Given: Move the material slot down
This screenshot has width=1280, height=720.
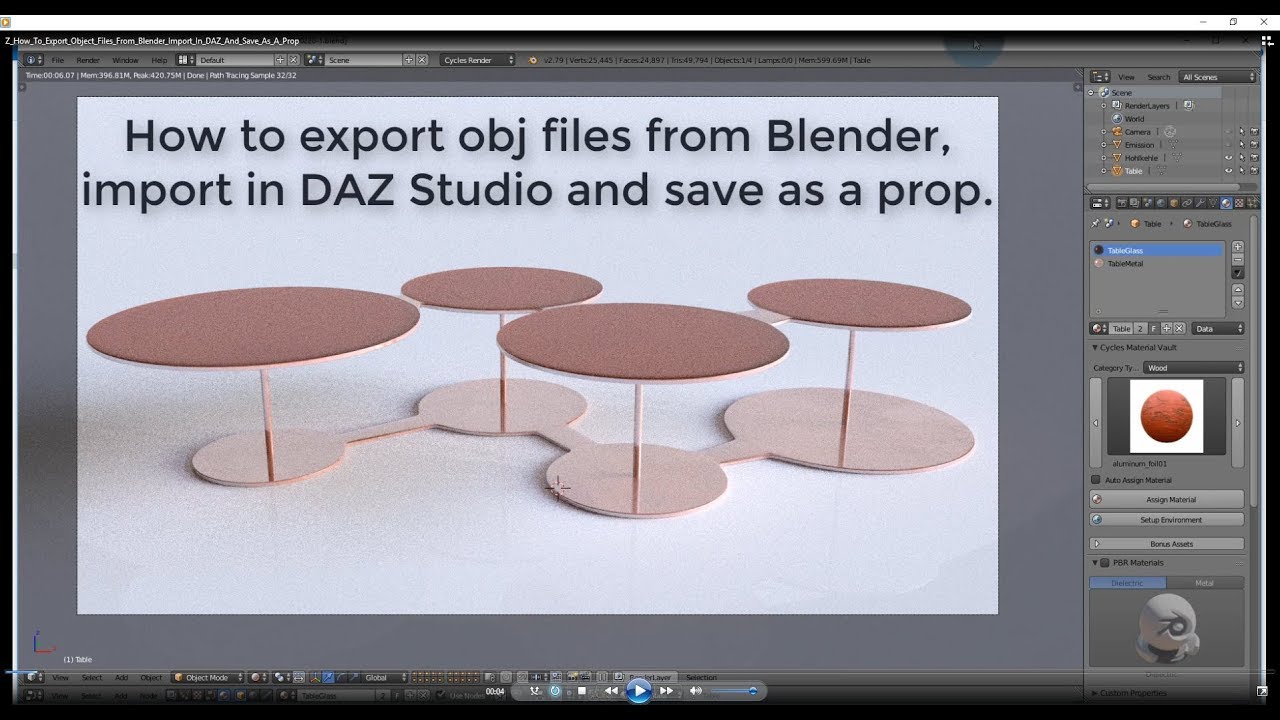Looking at the screenshot, I should [1238, 303].
